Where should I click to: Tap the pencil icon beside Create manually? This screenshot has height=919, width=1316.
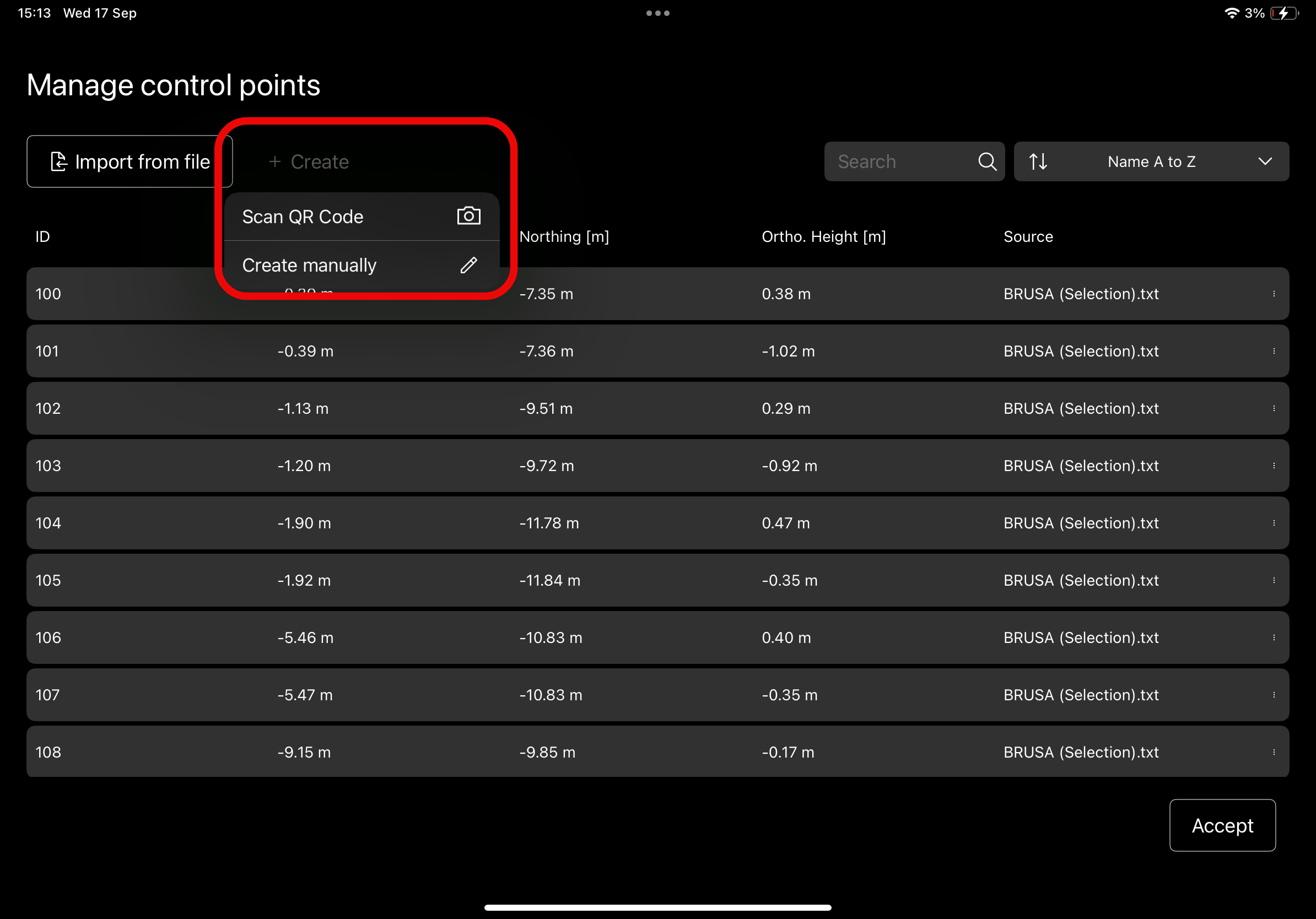(468, 264)
